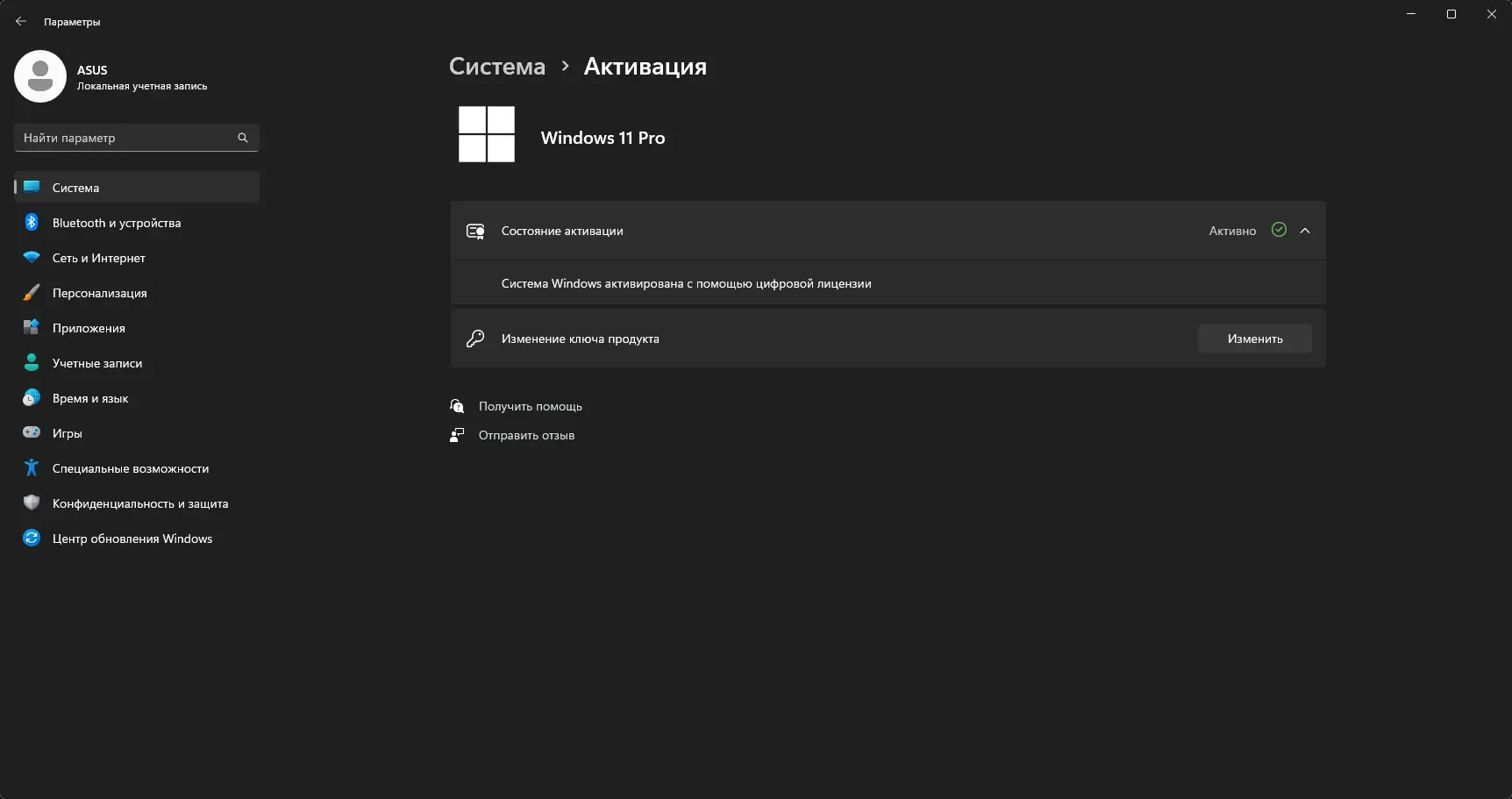Go to Время и язык section

click(x=90, y=398)
